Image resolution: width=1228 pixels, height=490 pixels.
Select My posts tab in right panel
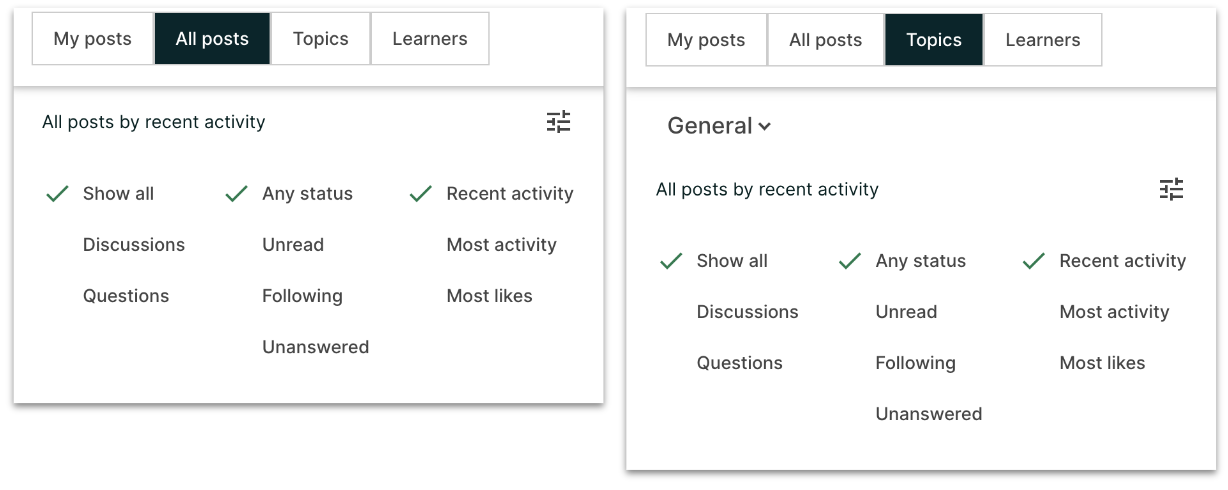pos(706,40)
